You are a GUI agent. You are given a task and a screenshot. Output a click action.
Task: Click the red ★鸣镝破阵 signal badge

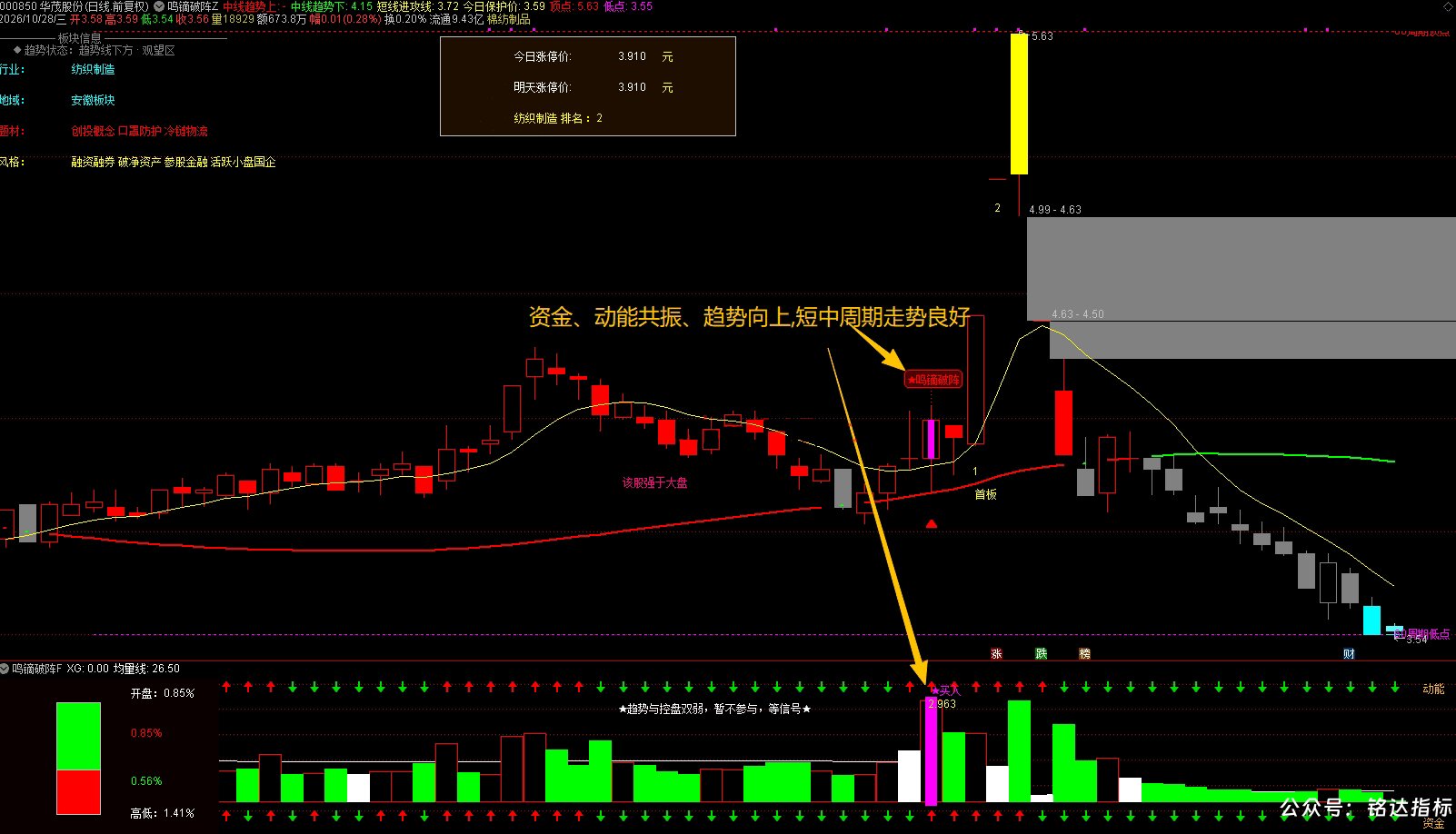pos(933,380)
